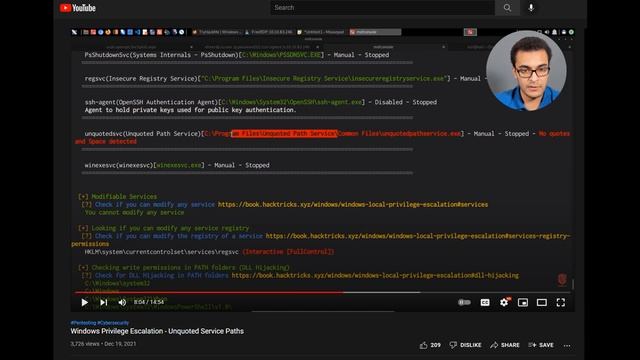Click the Kali menu icon in video panel
The height and width of the screenshot is (360, 640).
click(74, 32)
